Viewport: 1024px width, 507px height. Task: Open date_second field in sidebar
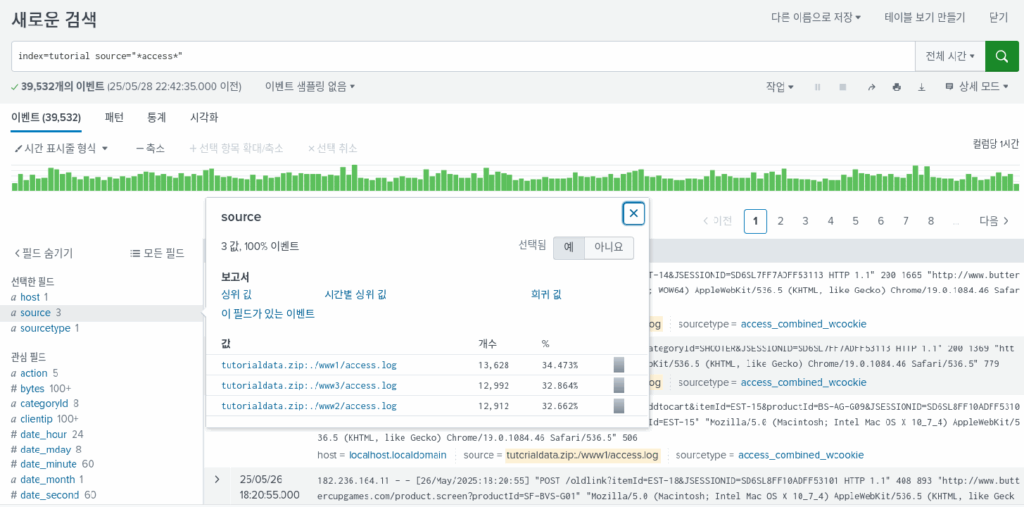[48, 495]
